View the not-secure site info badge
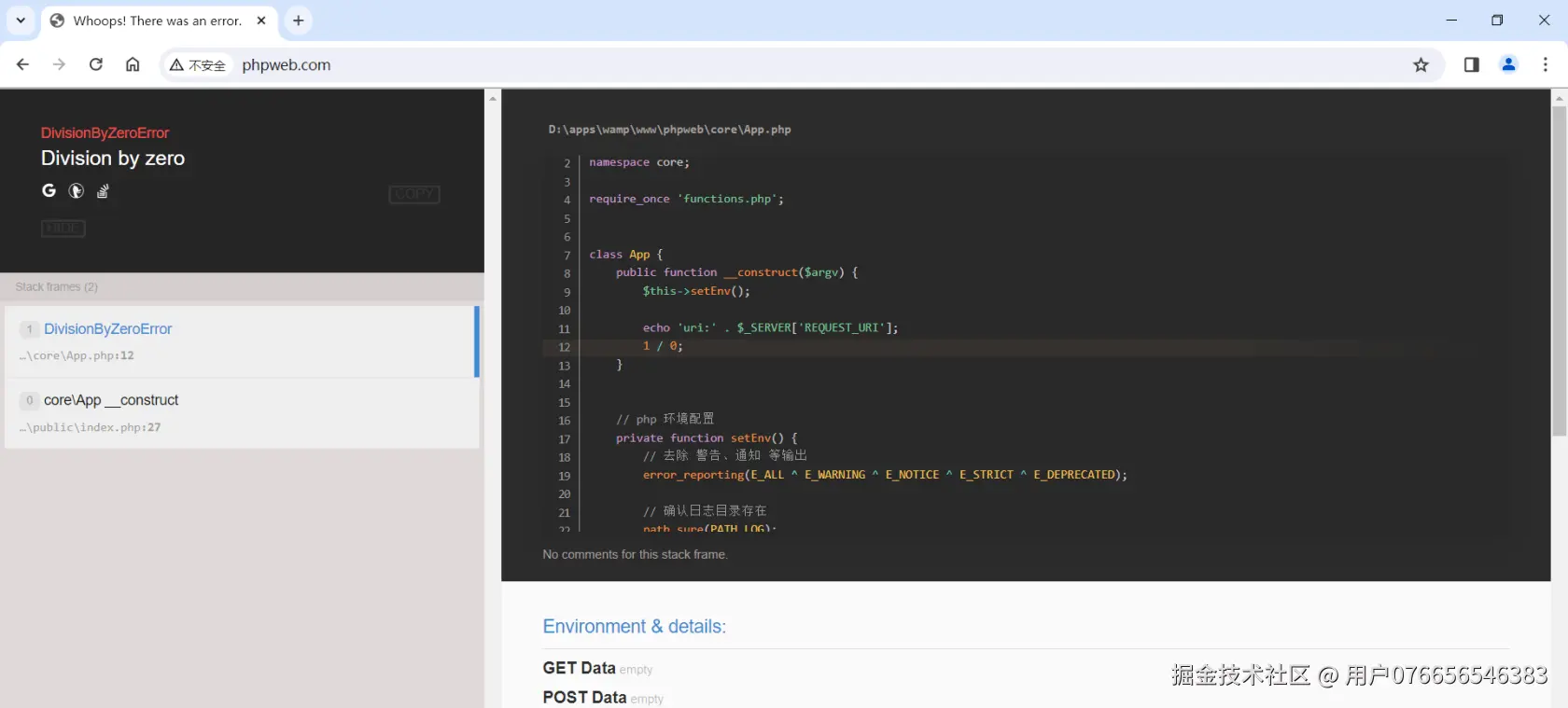Screen dimensions: 1568x708 [198, 65]
